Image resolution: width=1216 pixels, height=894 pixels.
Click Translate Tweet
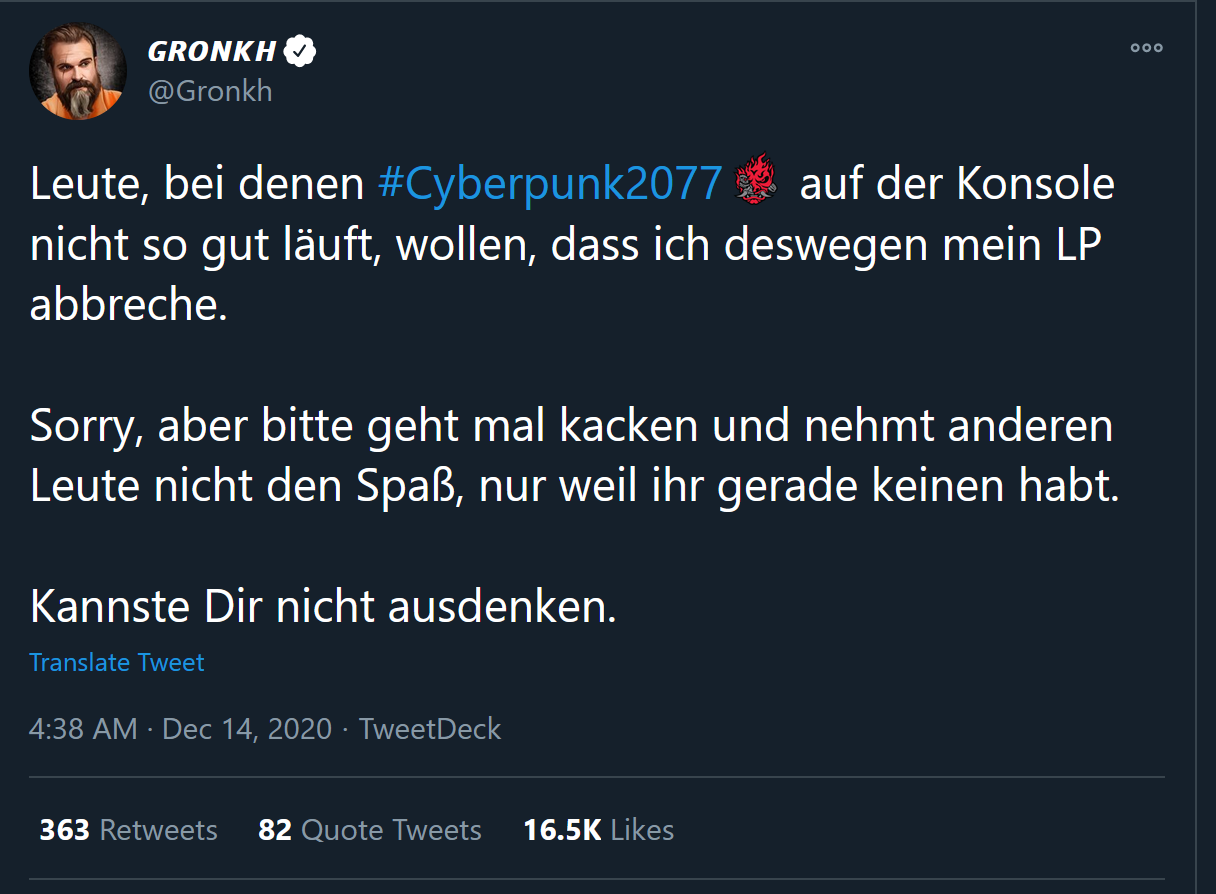(117, 662)
